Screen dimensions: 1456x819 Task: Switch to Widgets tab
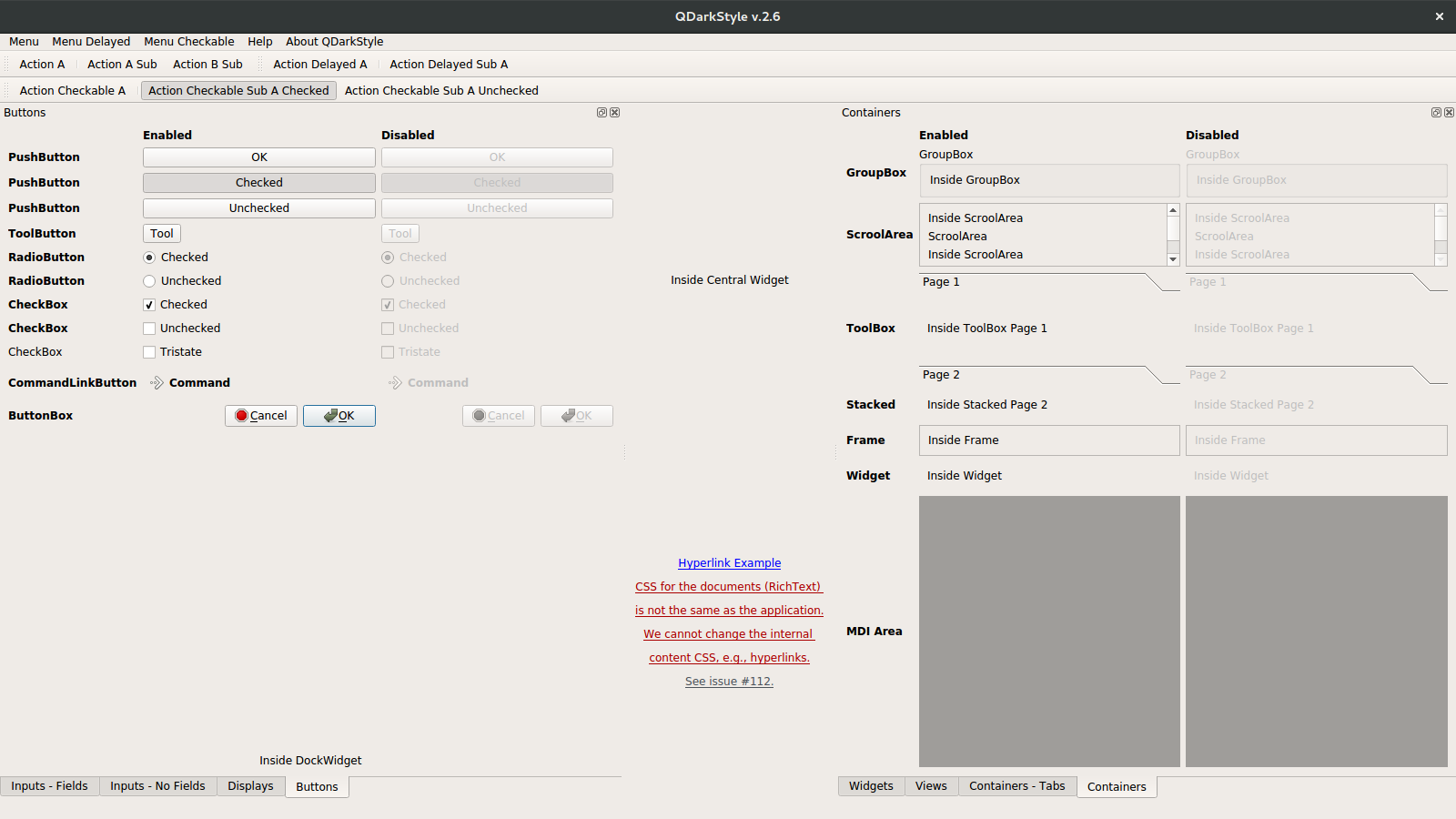coord(871,786)
